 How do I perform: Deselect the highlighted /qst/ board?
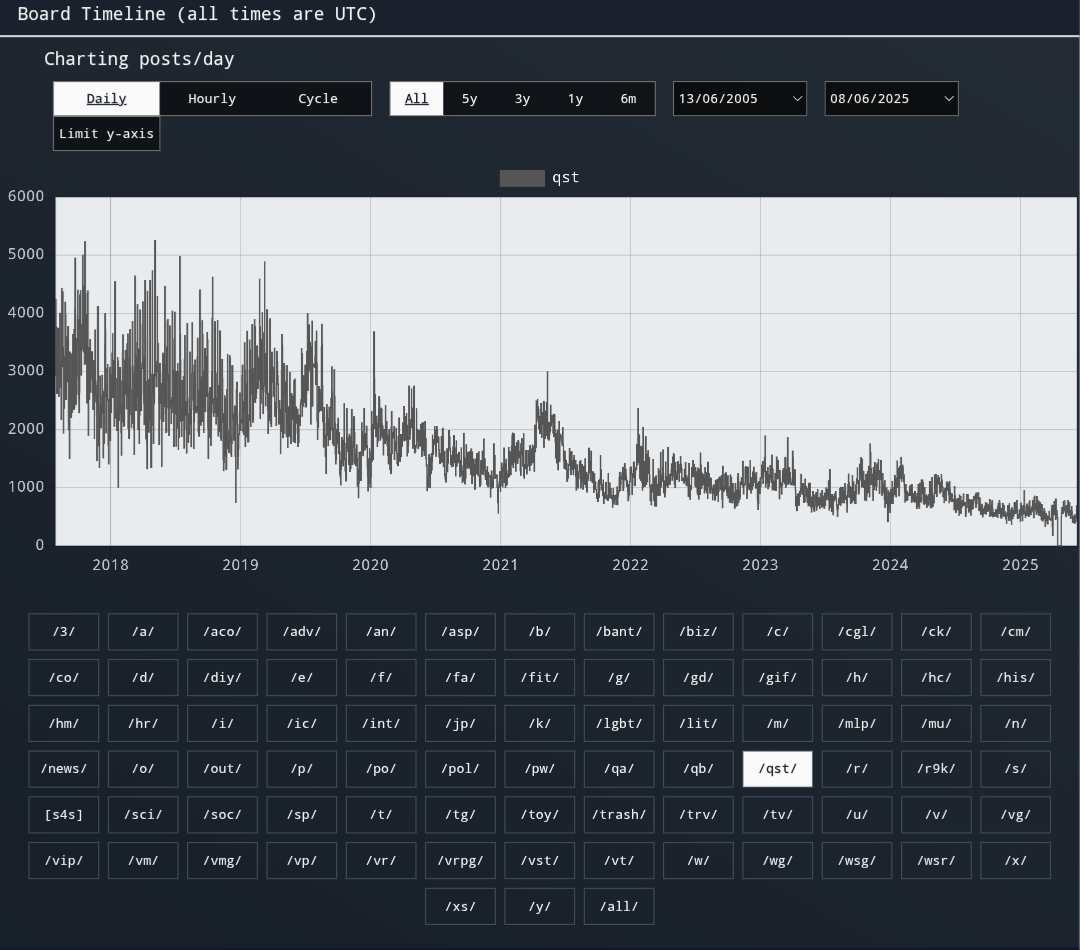click(778, 769)
